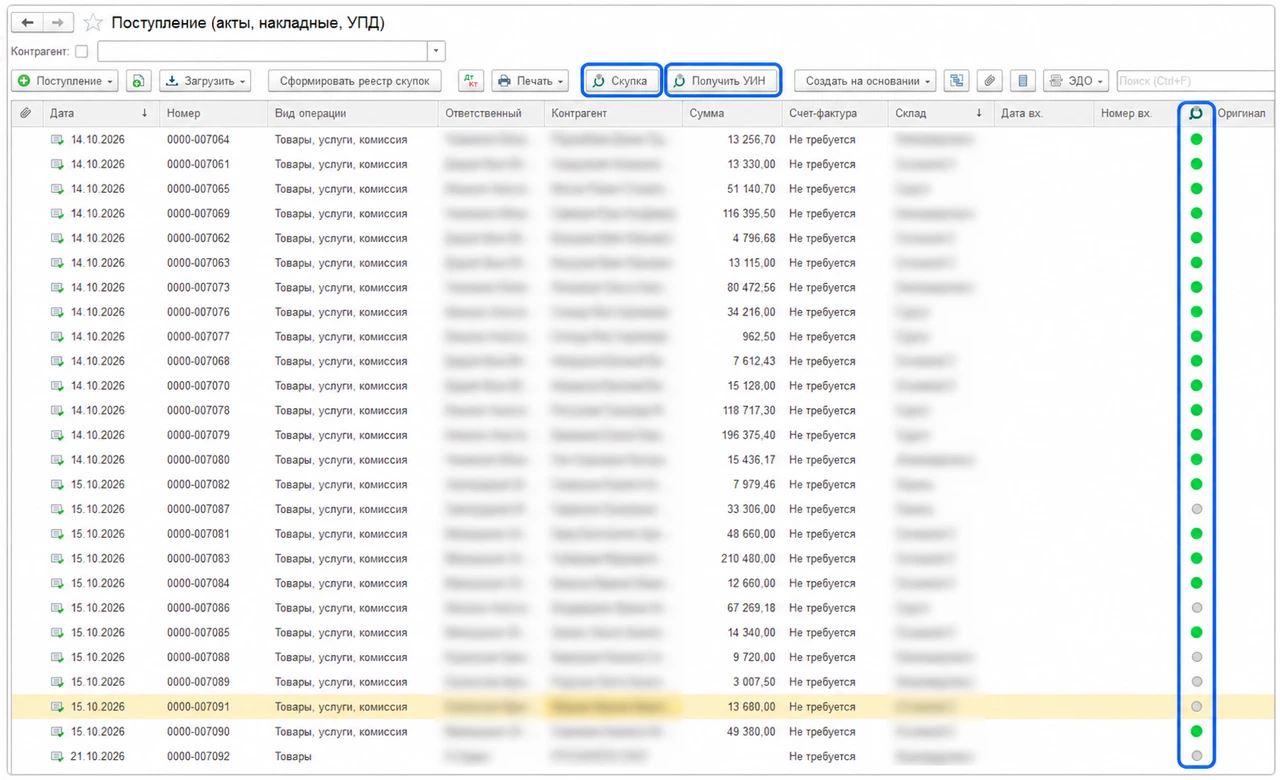Click the green status dot in row 0000-007061
Viewport: 1280px width, 780px height.
pyautogui.click(x=1196, y=164)
